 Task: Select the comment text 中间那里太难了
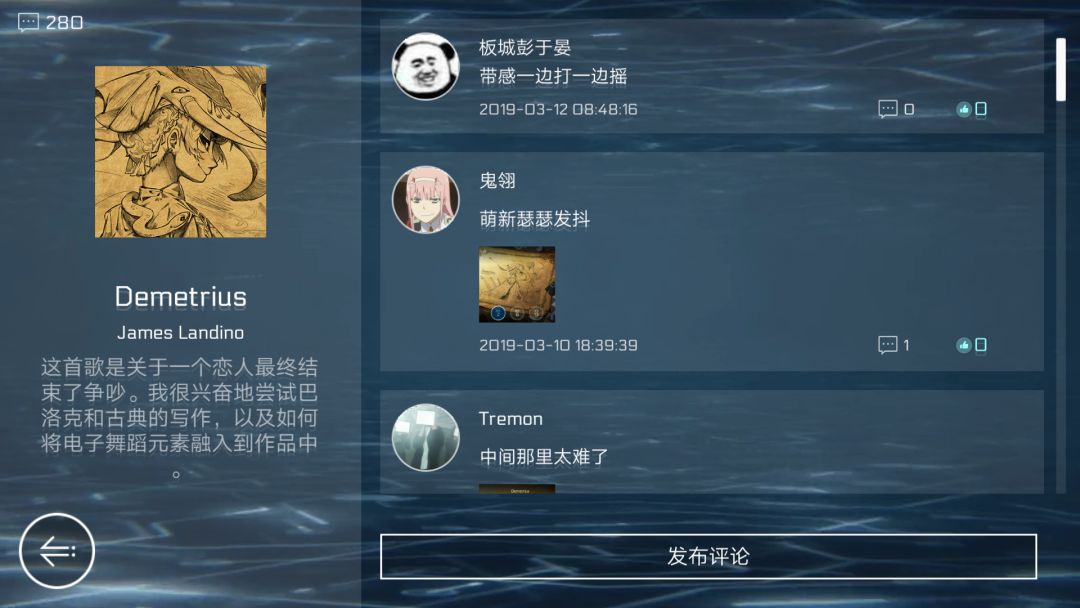(x=543, y=457)
